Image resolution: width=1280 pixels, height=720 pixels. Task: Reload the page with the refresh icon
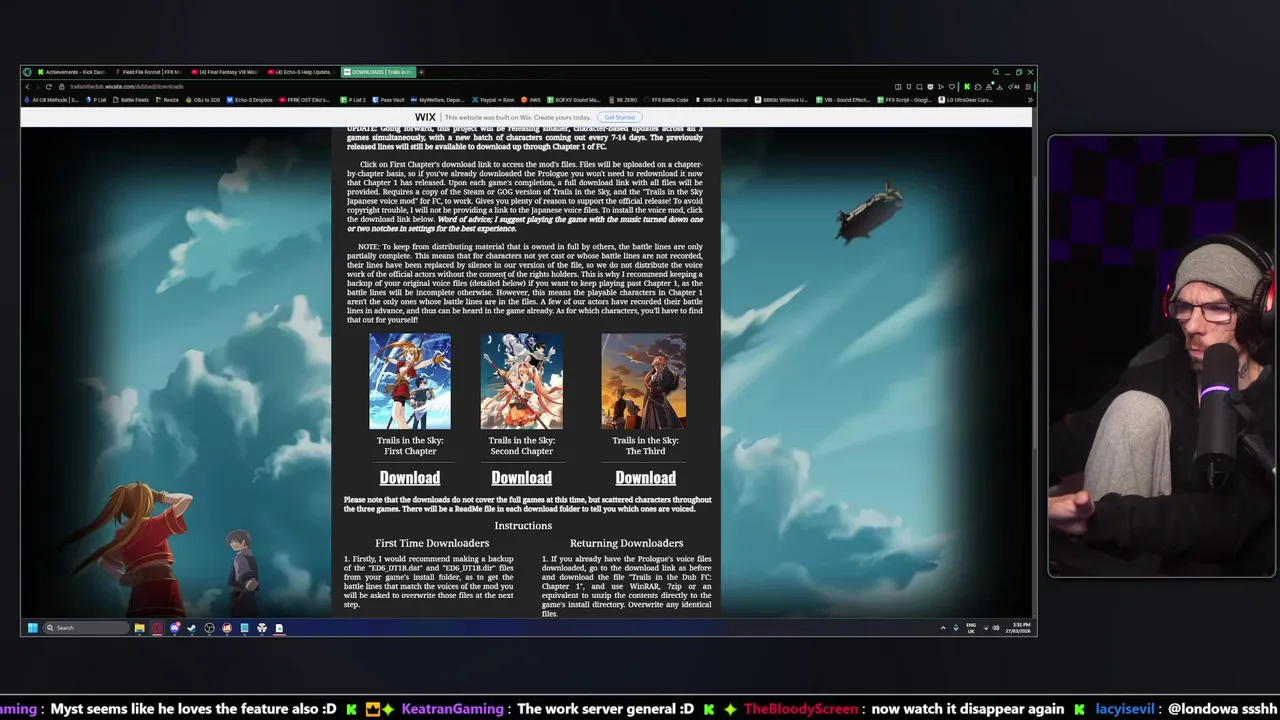[48, 86]
